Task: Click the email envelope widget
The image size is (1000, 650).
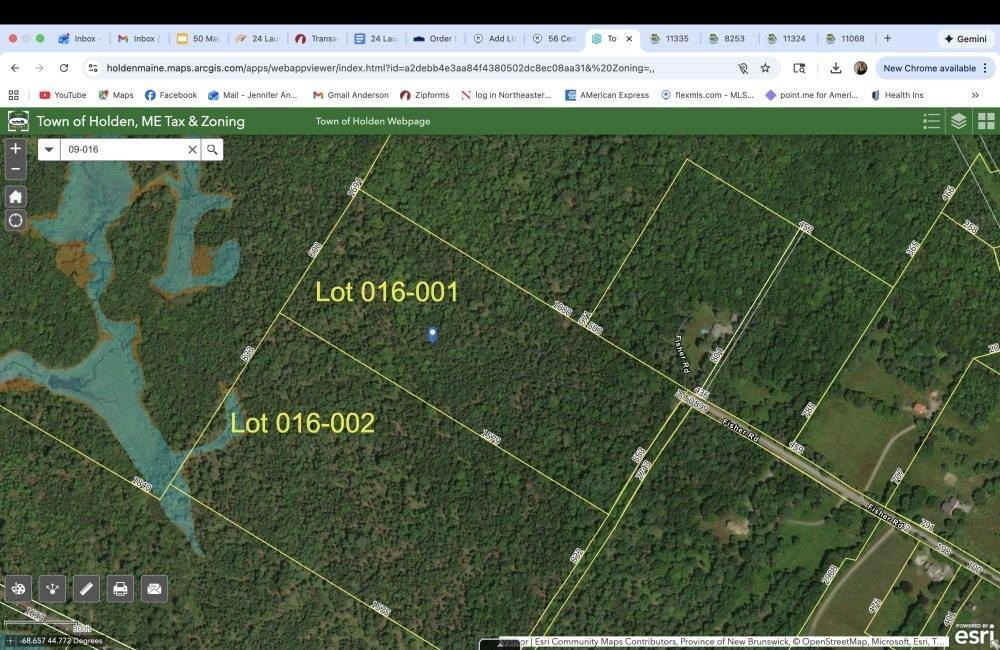Action: click(154, 588)
